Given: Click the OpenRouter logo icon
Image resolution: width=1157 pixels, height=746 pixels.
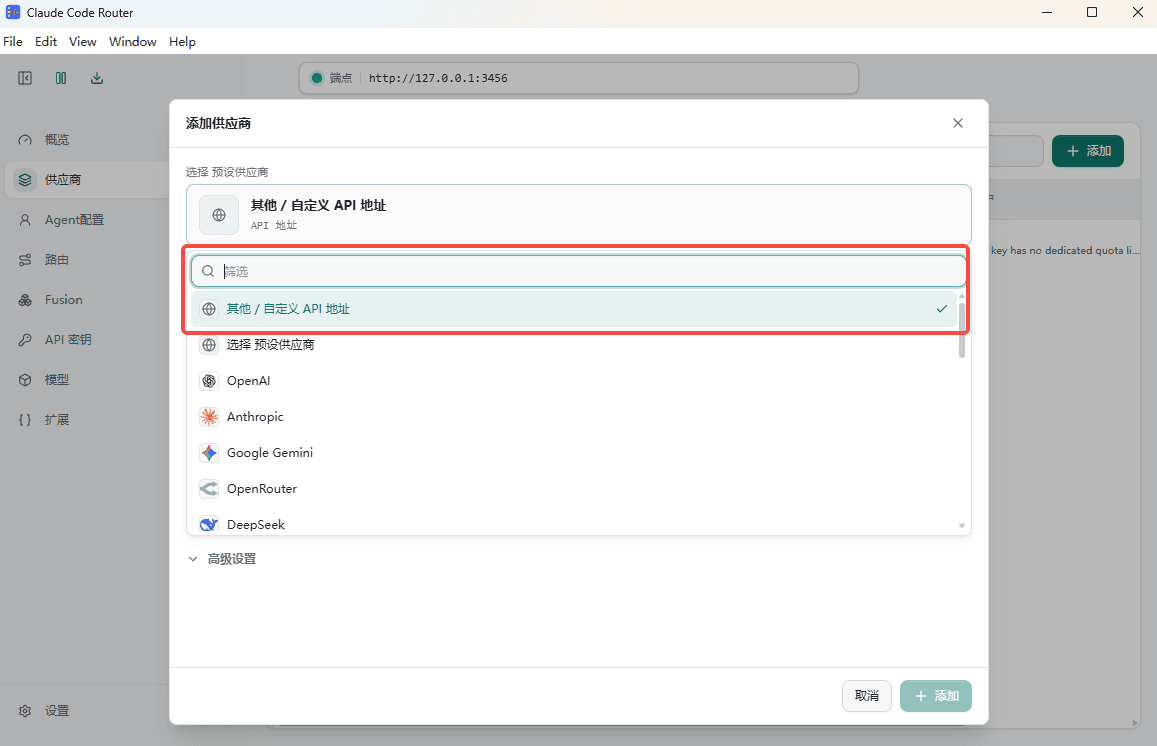Looking at the screenshot, I should click(x=210, y=488).
